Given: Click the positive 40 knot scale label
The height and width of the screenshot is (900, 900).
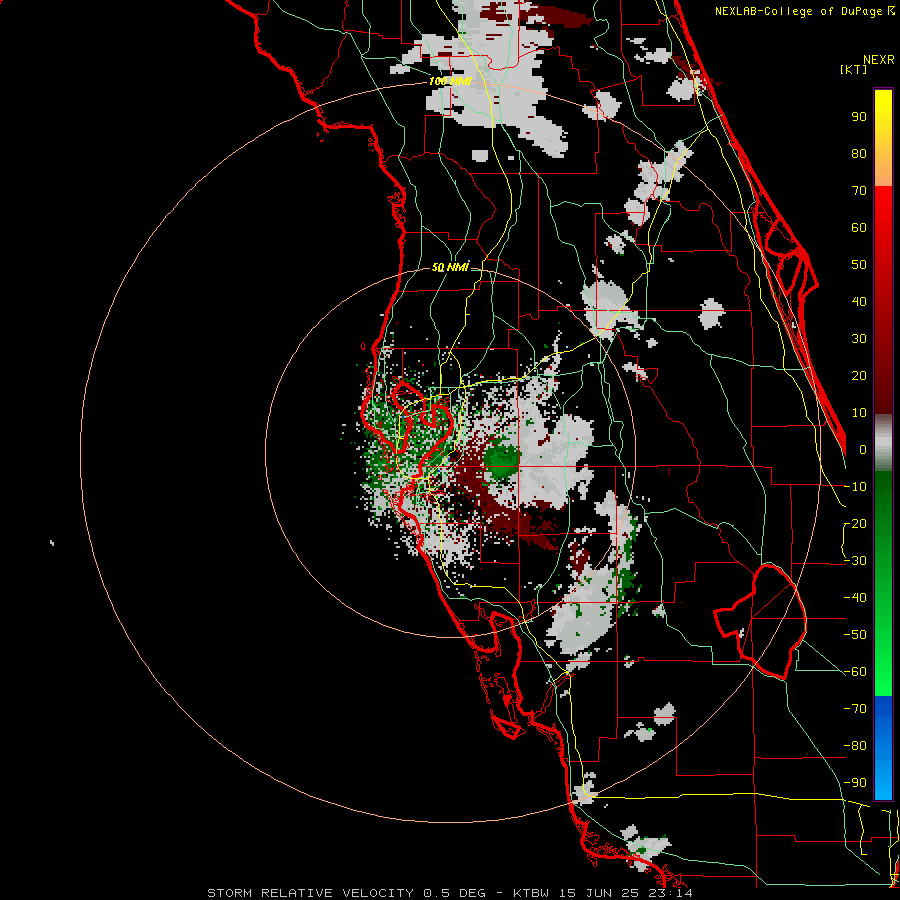Looking at the screenshot, I should (859, 302).
